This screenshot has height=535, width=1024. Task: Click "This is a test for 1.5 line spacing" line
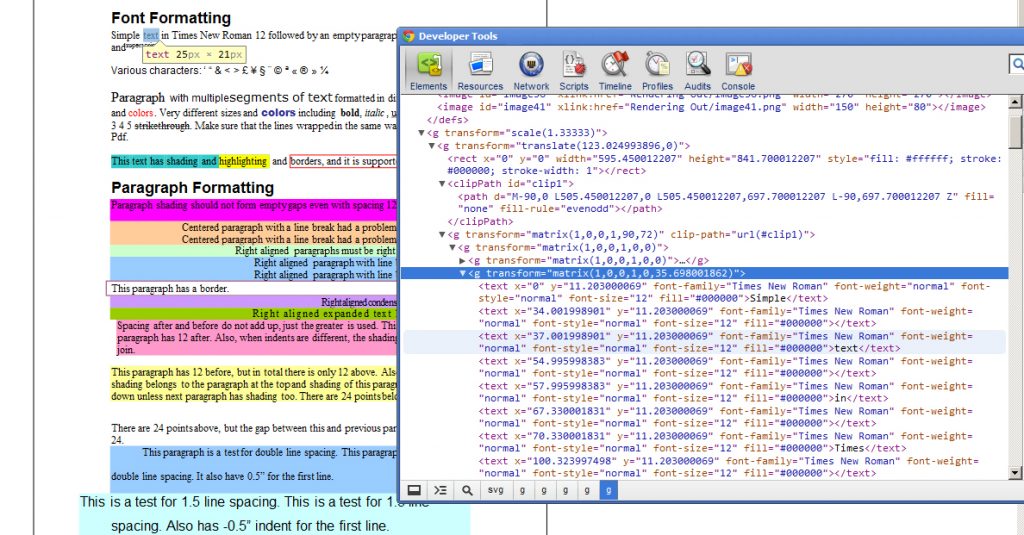point(255,502)
